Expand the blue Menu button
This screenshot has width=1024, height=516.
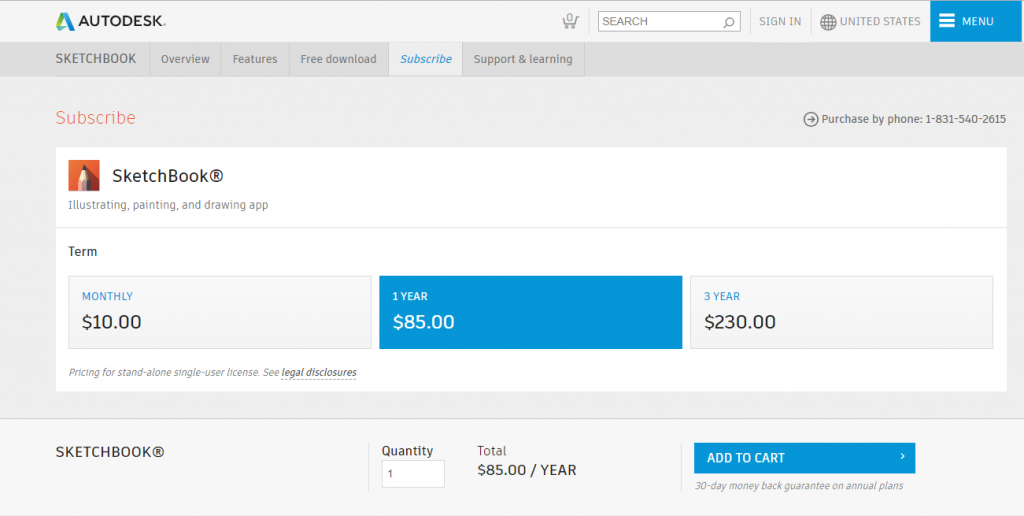pos(976,21)
